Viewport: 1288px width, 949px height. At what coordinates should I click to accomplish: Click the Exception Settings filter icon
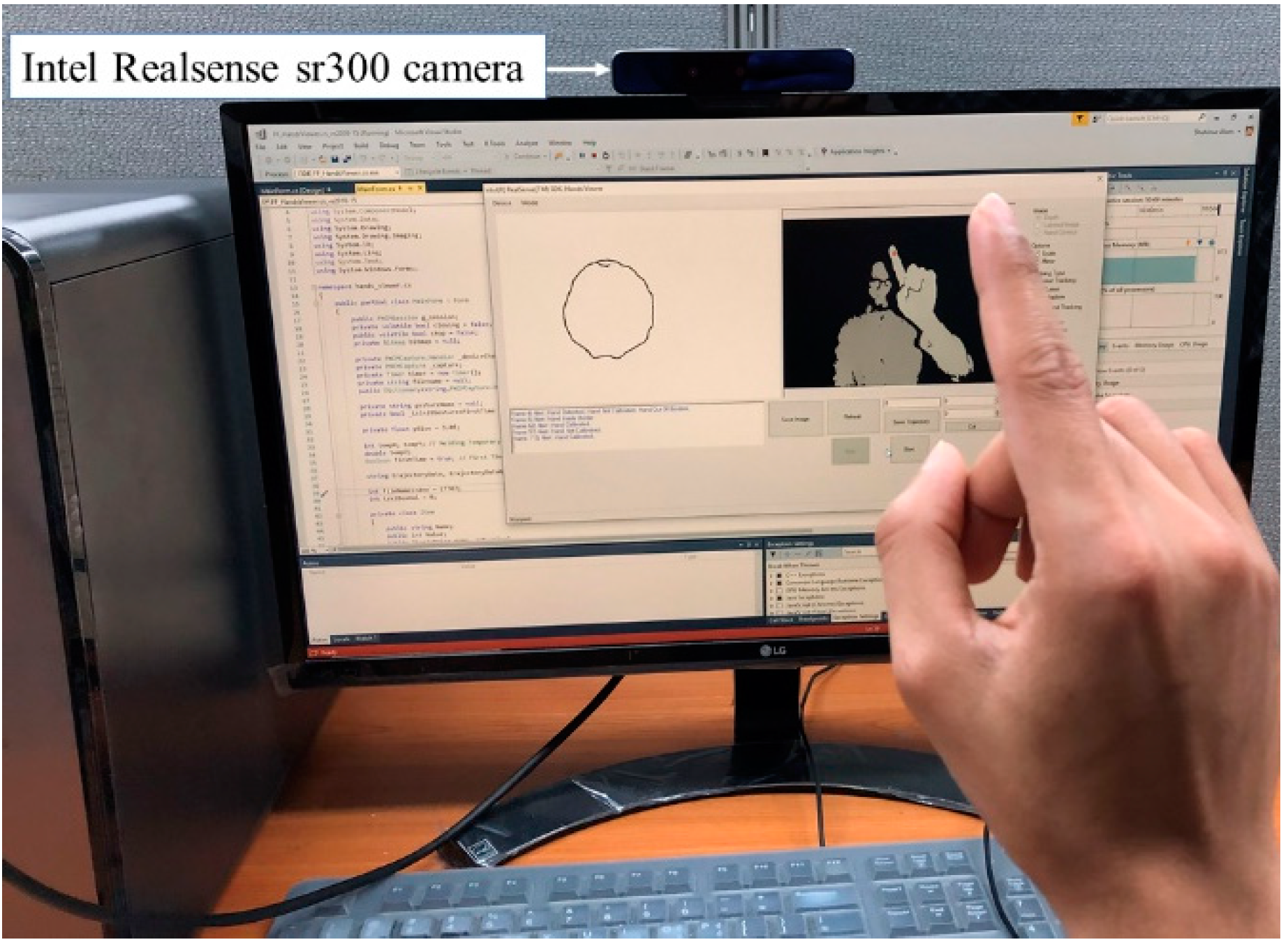(773, 554)
